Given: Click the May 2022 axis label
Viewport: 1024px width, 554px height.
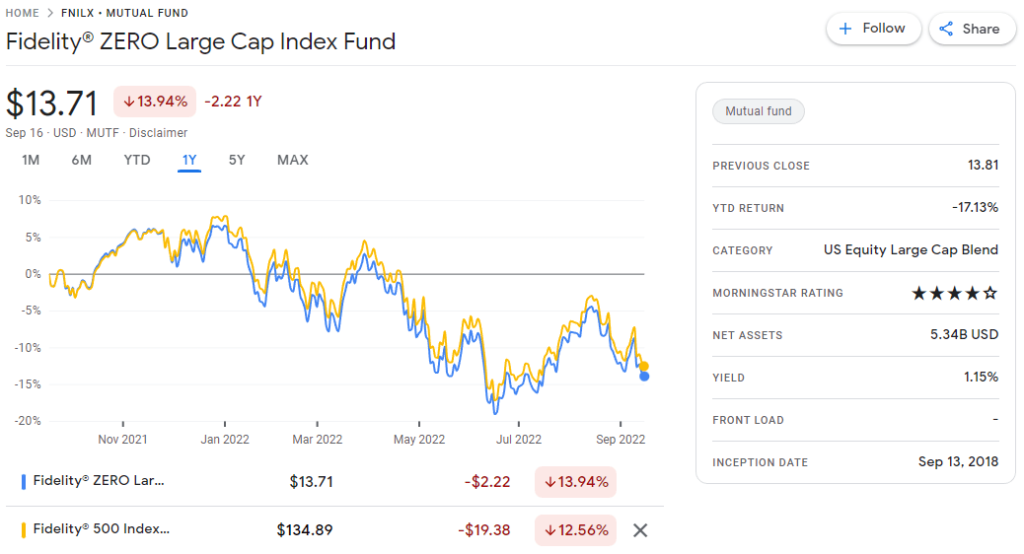Looking at the screenshot, I should coord(419,440).
